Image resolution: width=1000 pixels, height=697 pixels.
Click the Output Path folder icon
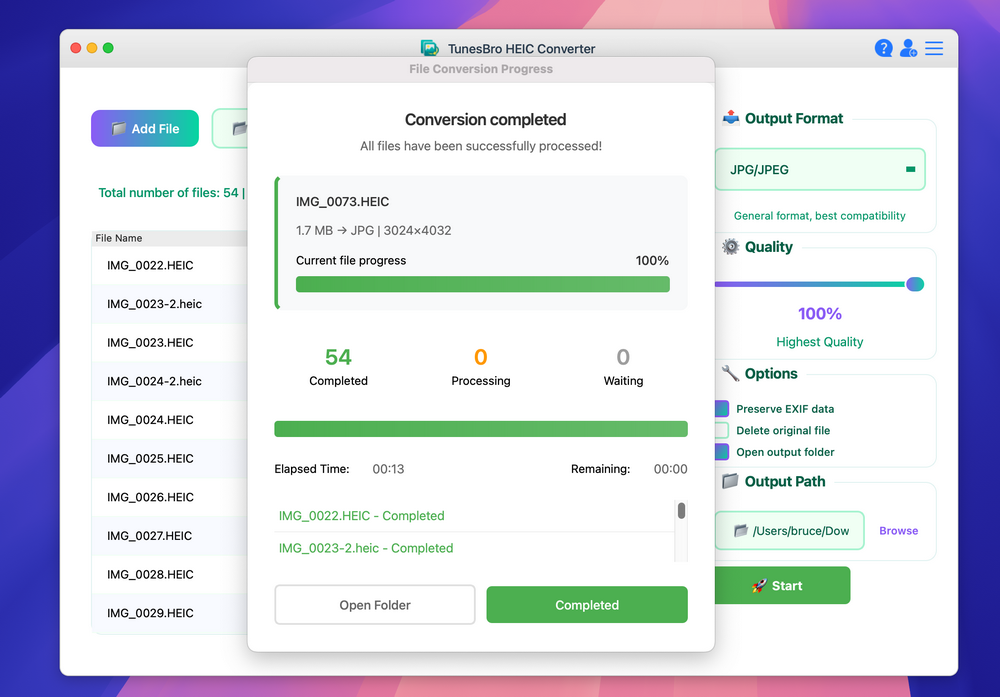(x=731, y=481)
